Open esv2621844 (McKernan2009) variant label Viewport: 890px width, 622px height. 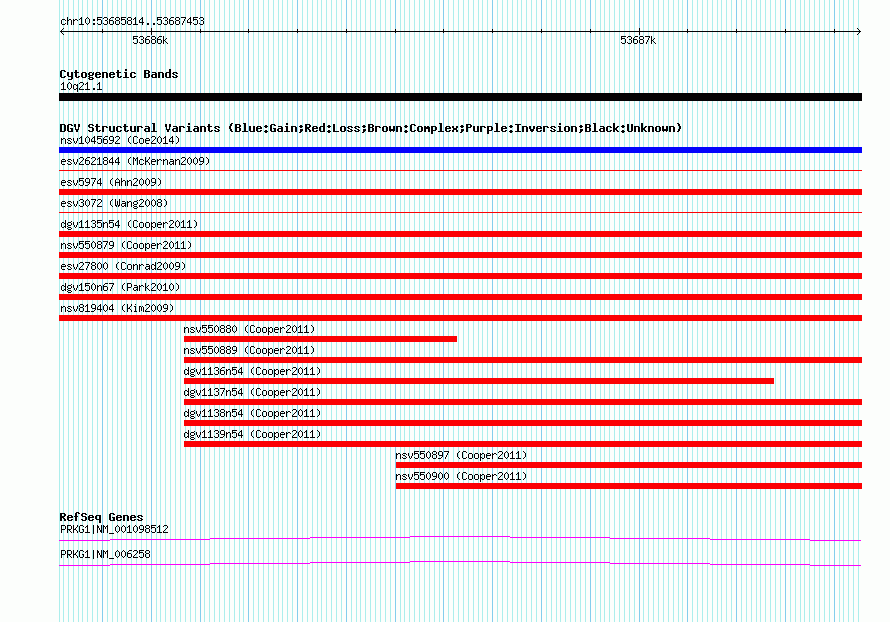135,161
